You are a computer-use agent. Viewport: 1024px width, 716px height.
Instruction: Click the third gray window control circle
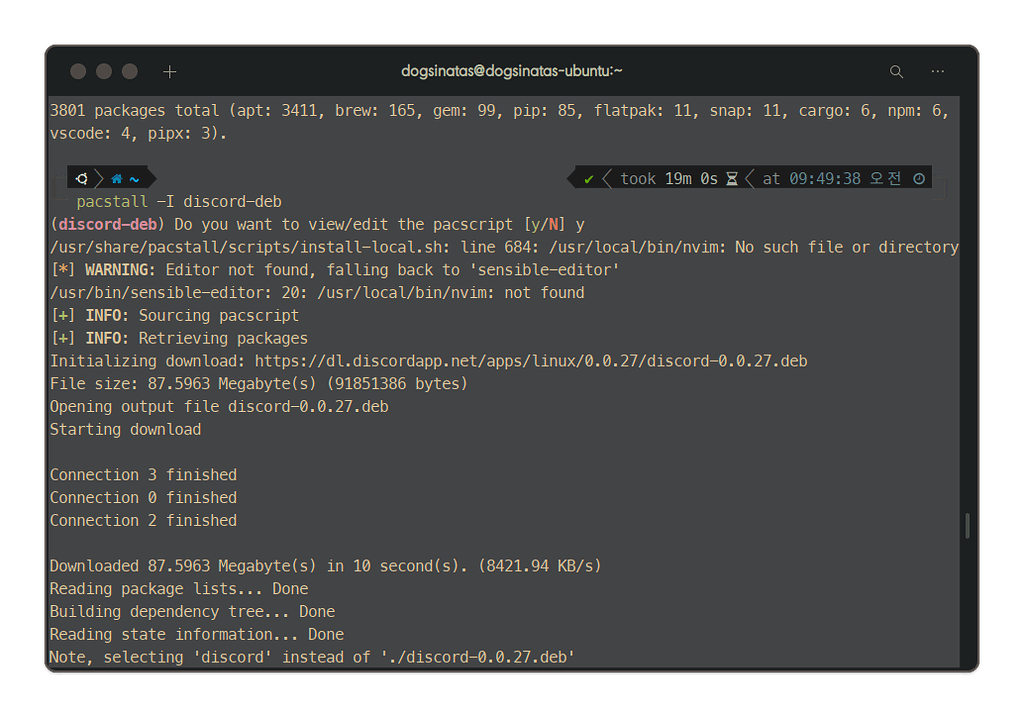pos(130,72)
